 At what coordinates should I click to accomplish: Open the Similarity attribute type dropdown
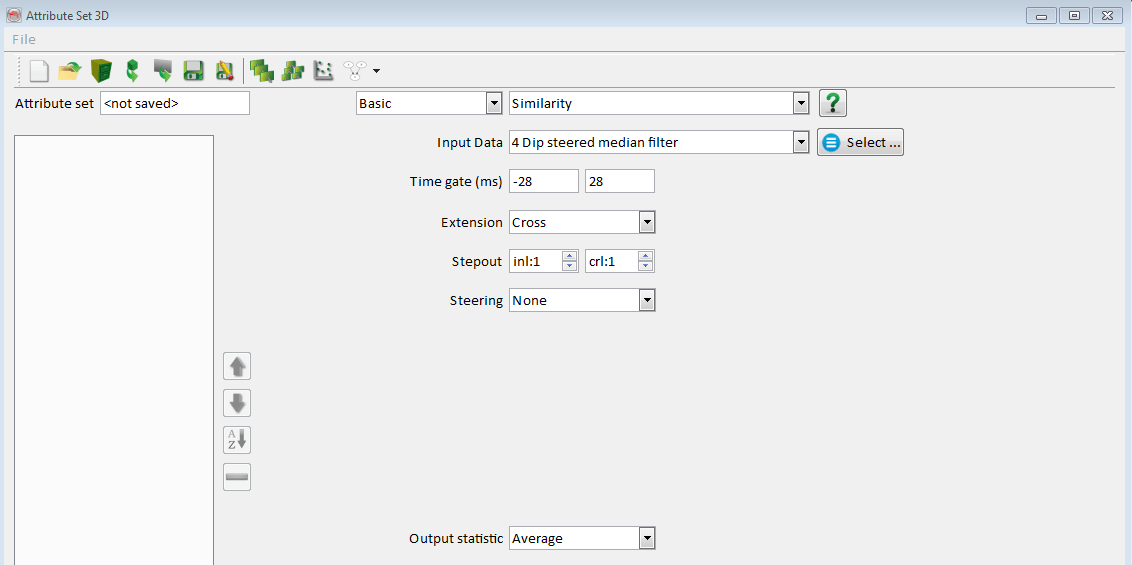click(800, 103)
